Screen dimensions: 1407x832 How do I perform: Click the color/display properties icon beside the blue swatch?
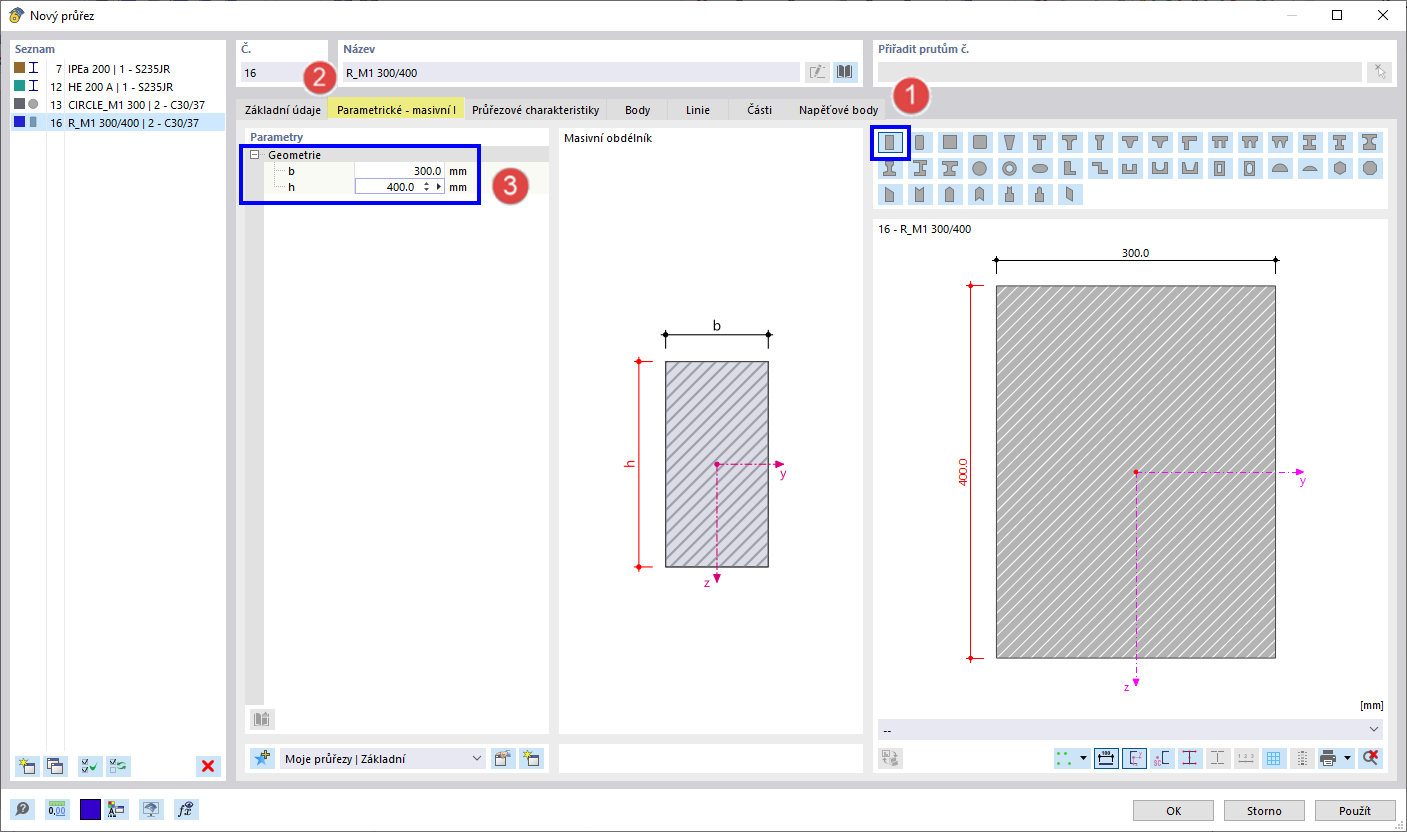coord(117,809)
